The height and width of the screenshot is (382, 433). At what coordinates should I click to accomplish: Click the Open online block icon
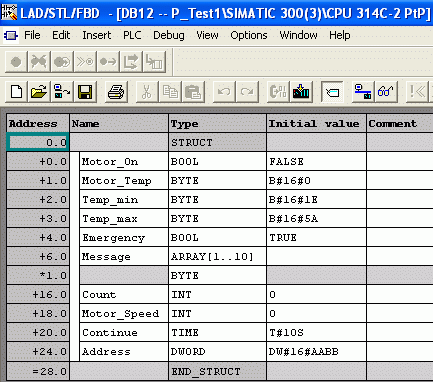click(x=62, y=91)
